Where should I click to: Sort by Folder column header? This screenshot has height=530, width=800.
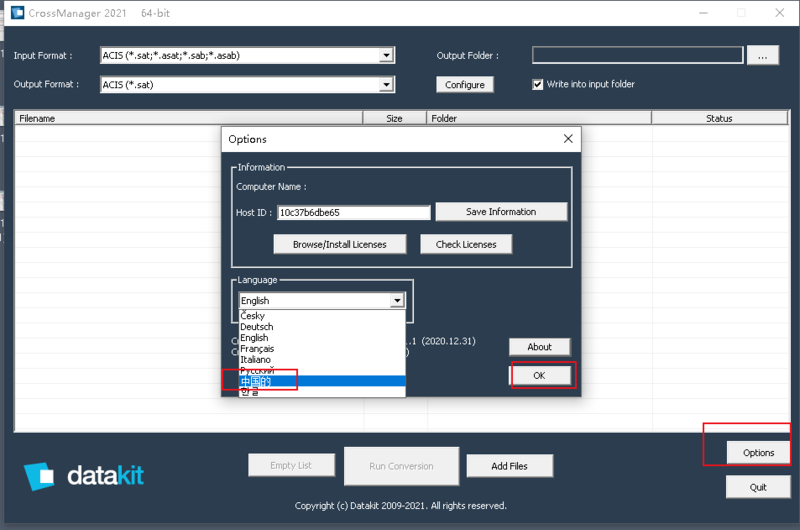coord(539,118)
